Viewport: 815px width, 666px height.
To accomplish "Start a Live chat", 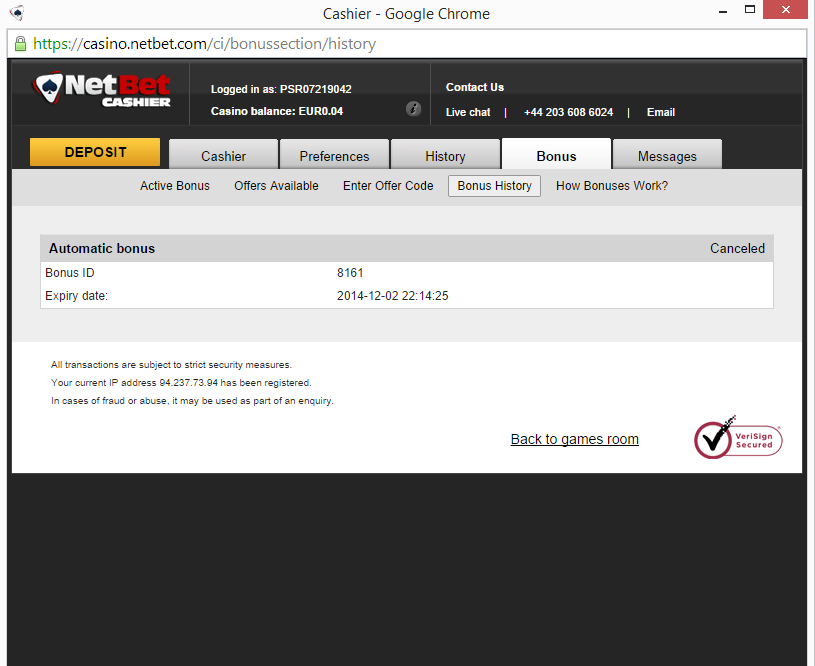I will point(468,112).
